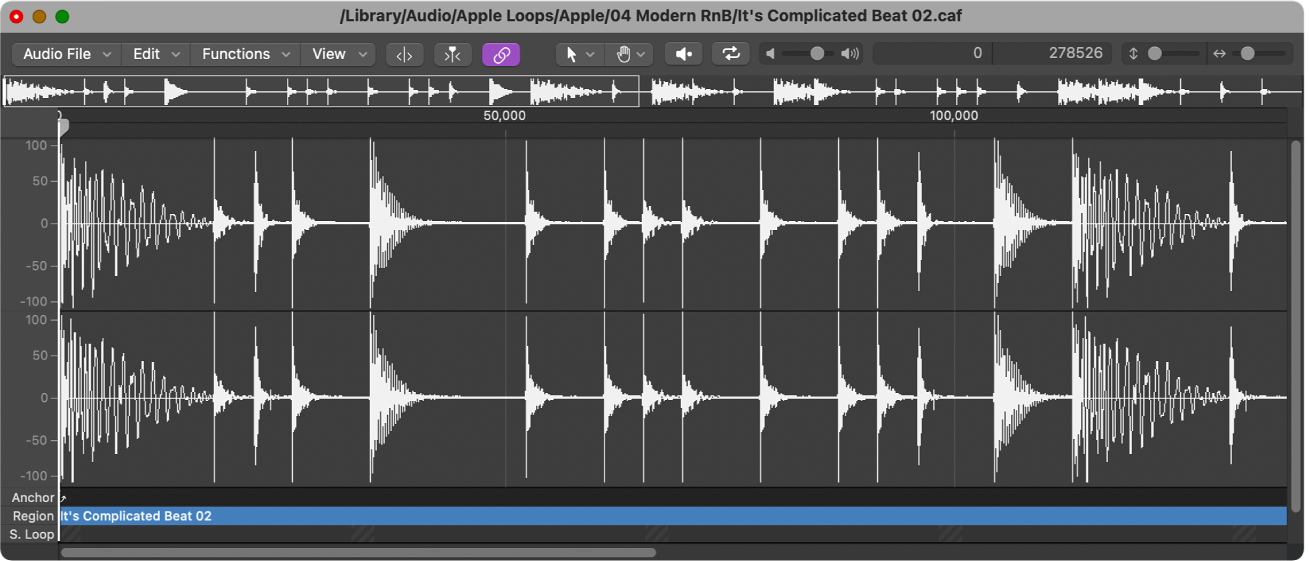Click the horizontal scrollbar thumb
1309x561 pixels.
point(358,552)
